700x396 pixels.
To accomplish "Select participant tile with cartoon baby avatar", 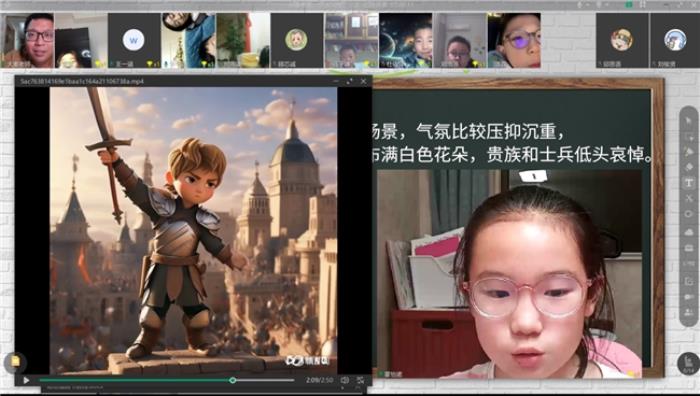I will (296, 41).
